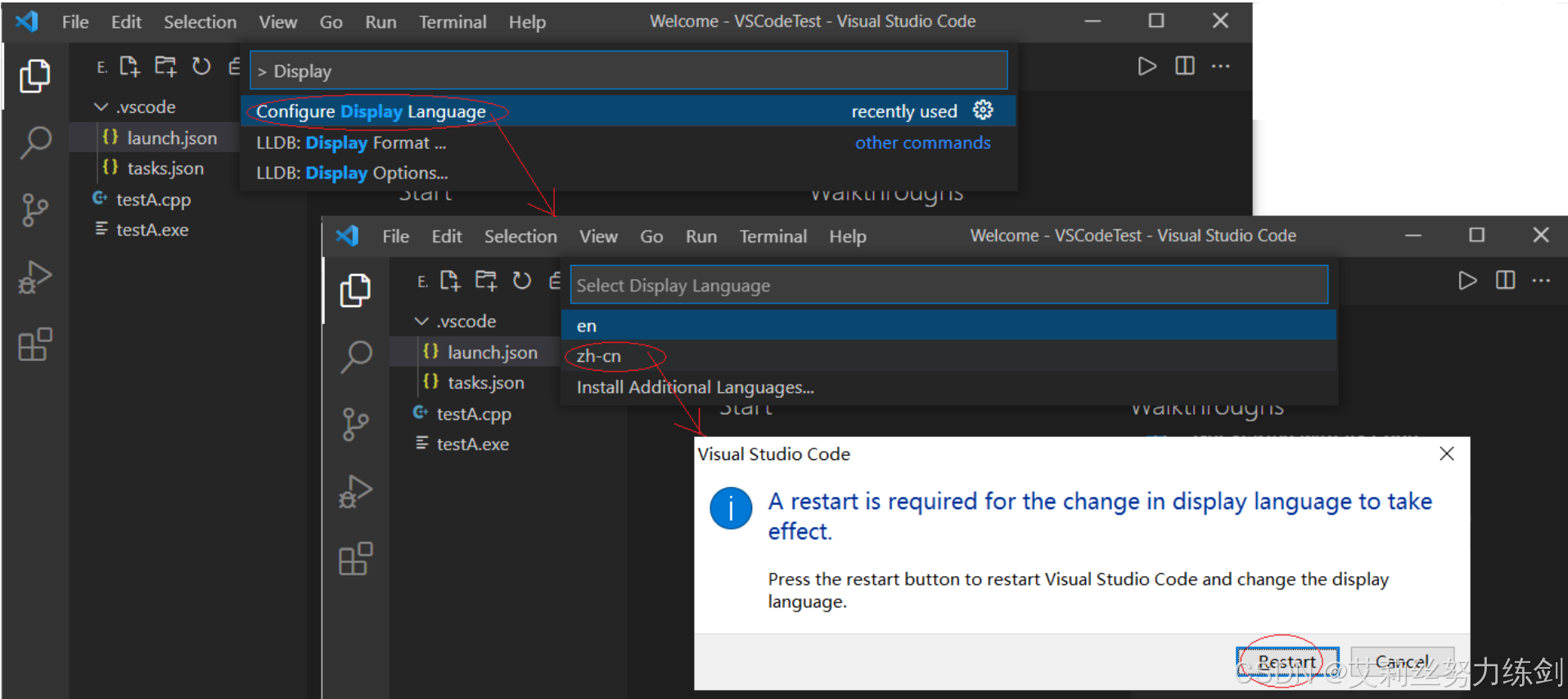Image resolution: width=1568 pixels, height=699 pixels.
Task: Collapse the .vscode folder in foreground window
Action: click(x=422, y=322)
